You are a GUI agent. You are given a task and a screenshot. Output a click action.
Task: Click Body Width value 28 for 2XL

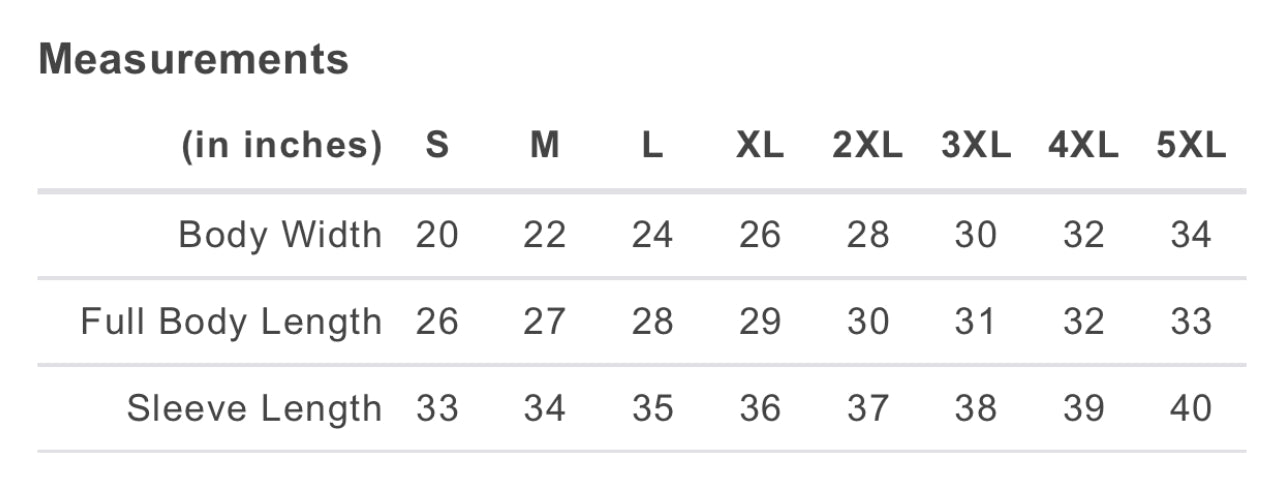(x=867, y=235)
